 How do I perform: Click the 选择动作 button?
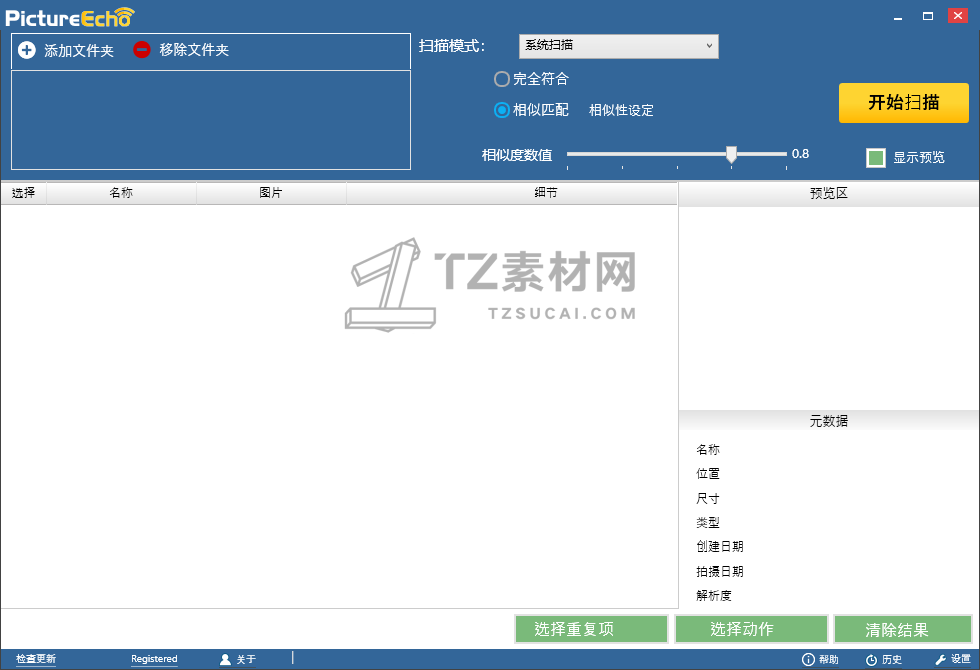point(751,629)
